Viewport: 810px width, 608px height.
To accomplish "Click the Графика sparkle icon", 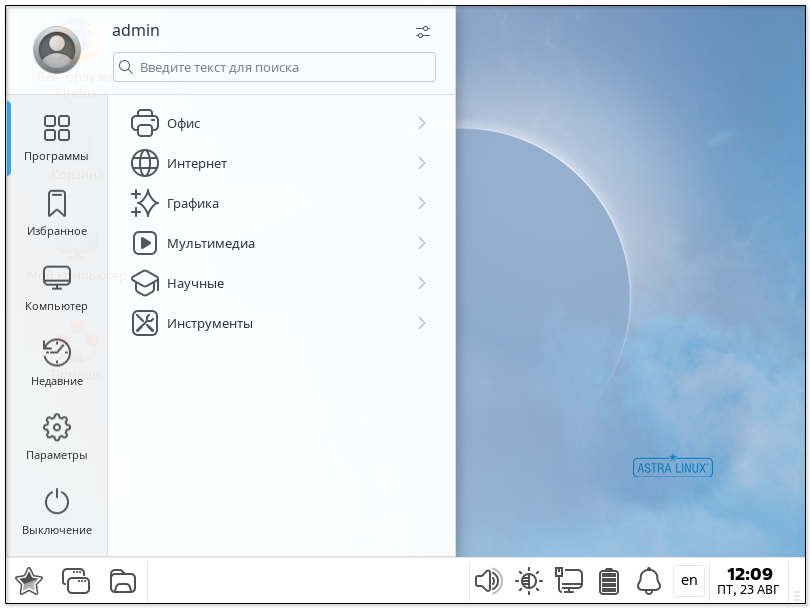I will coord(145,203).
